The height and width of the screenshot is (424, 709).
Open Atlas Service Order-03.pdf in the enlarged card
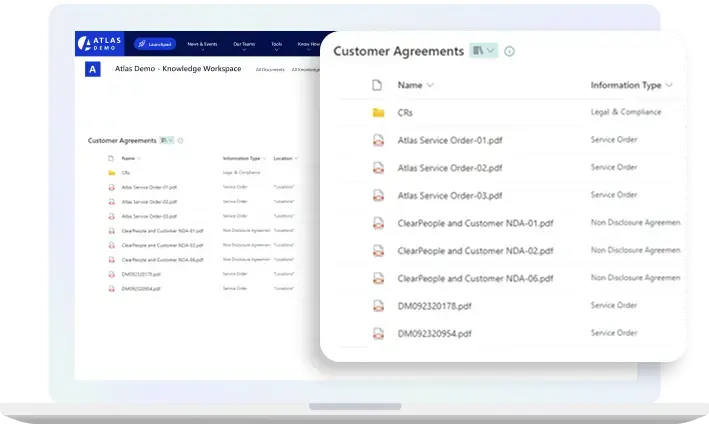[450, 196]
